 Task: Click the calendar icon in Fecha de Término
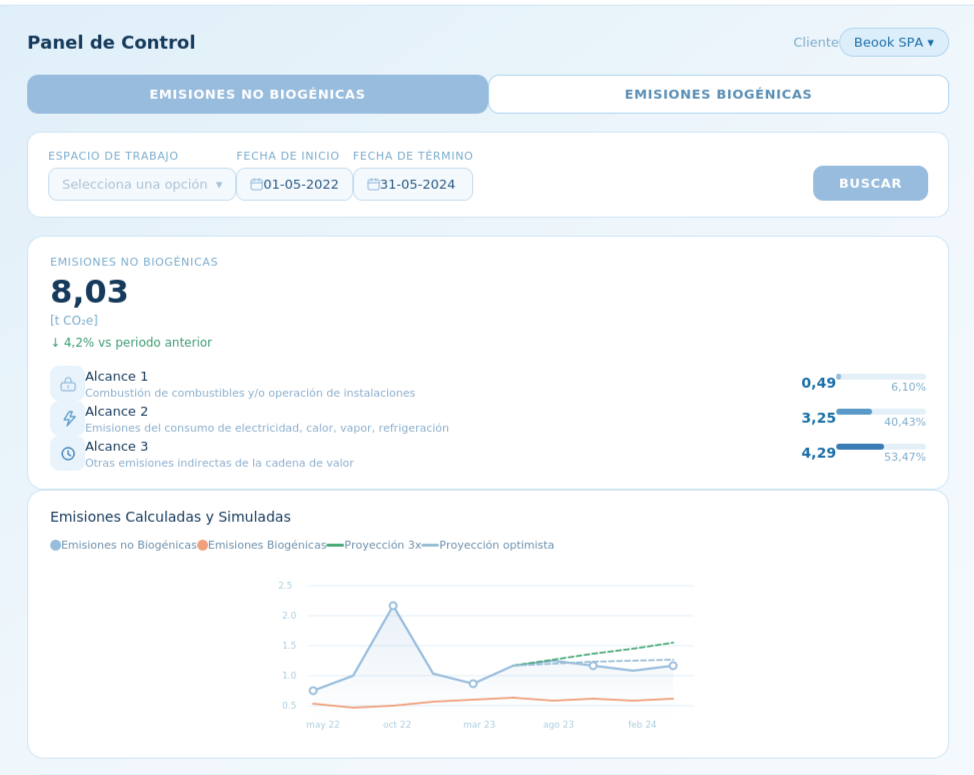point(373,184)
